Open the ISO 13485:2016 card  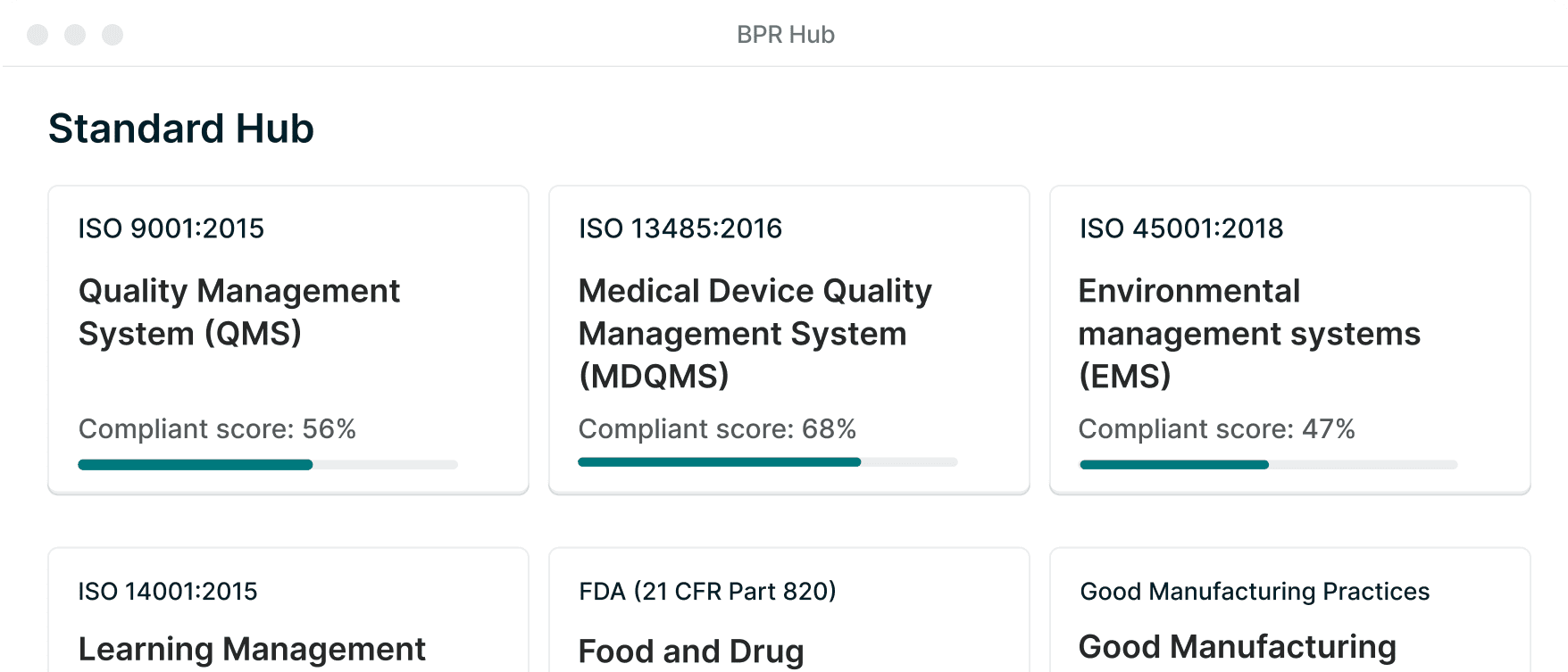pos(789,340)
